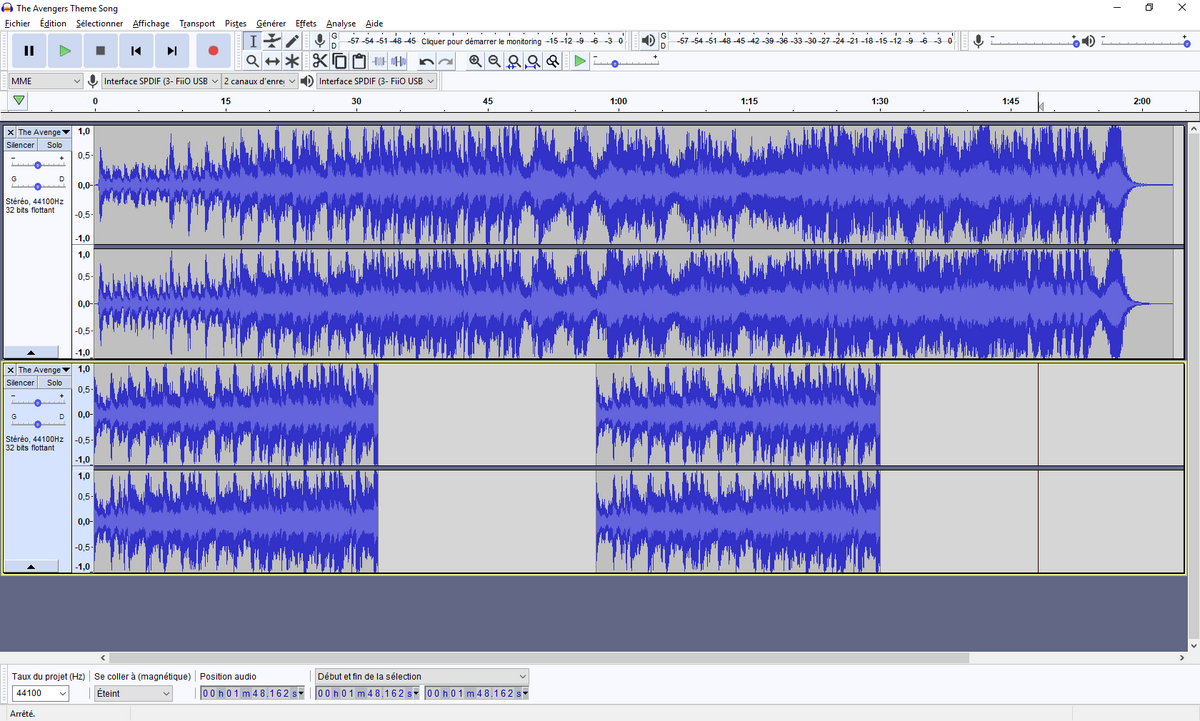
Task: Fit selection to window width
Action: tap(514, 61)
